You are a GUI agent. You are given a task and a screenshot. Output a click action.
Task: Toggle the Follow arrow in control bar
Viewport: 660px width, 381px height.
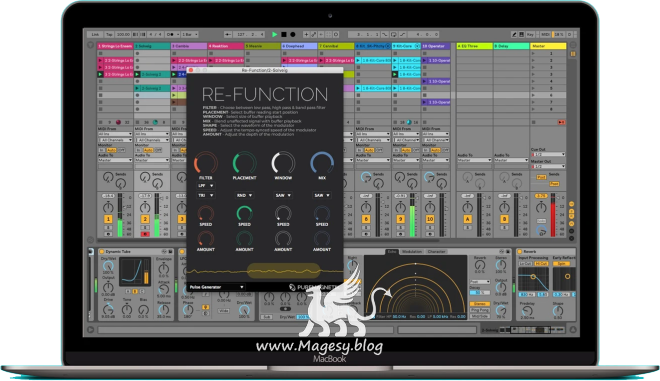228,35
